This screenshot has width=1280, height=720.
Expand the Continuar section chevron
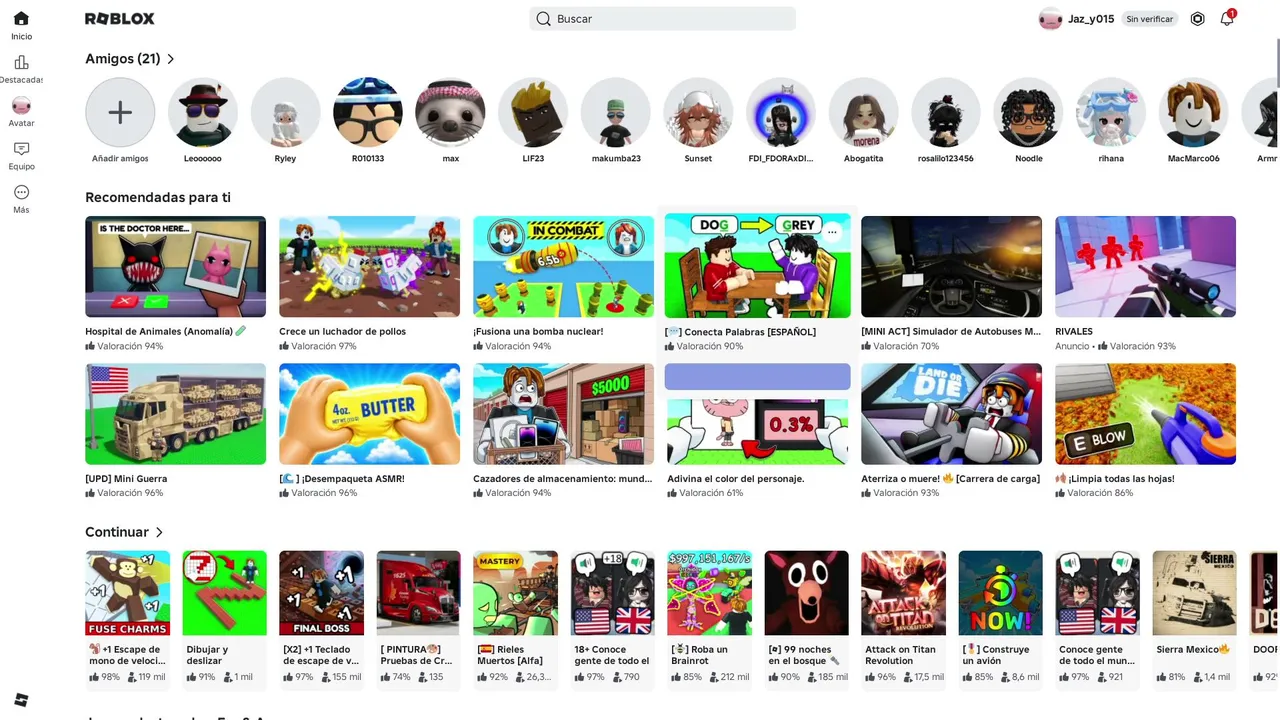[159, 532]
